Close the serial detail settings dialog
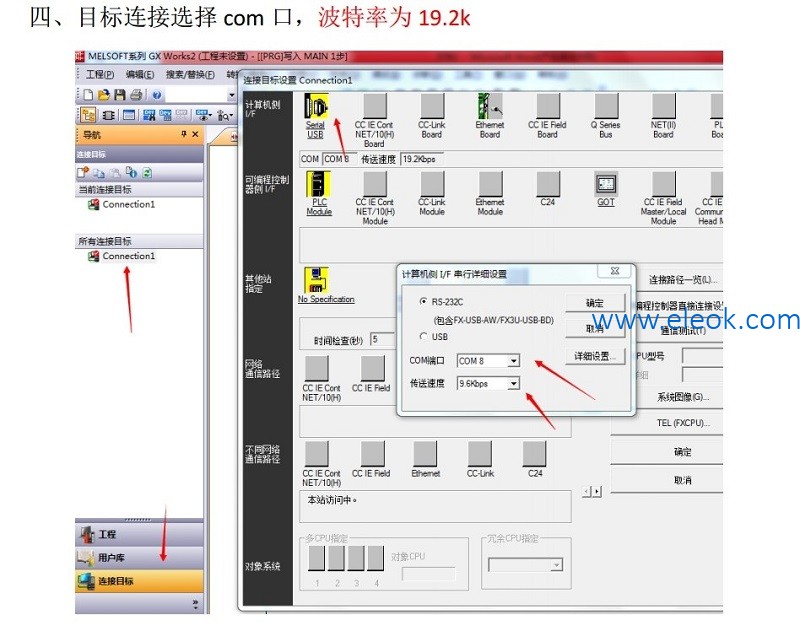Viewport: 800px width, 637px height. tap(615, 271)
